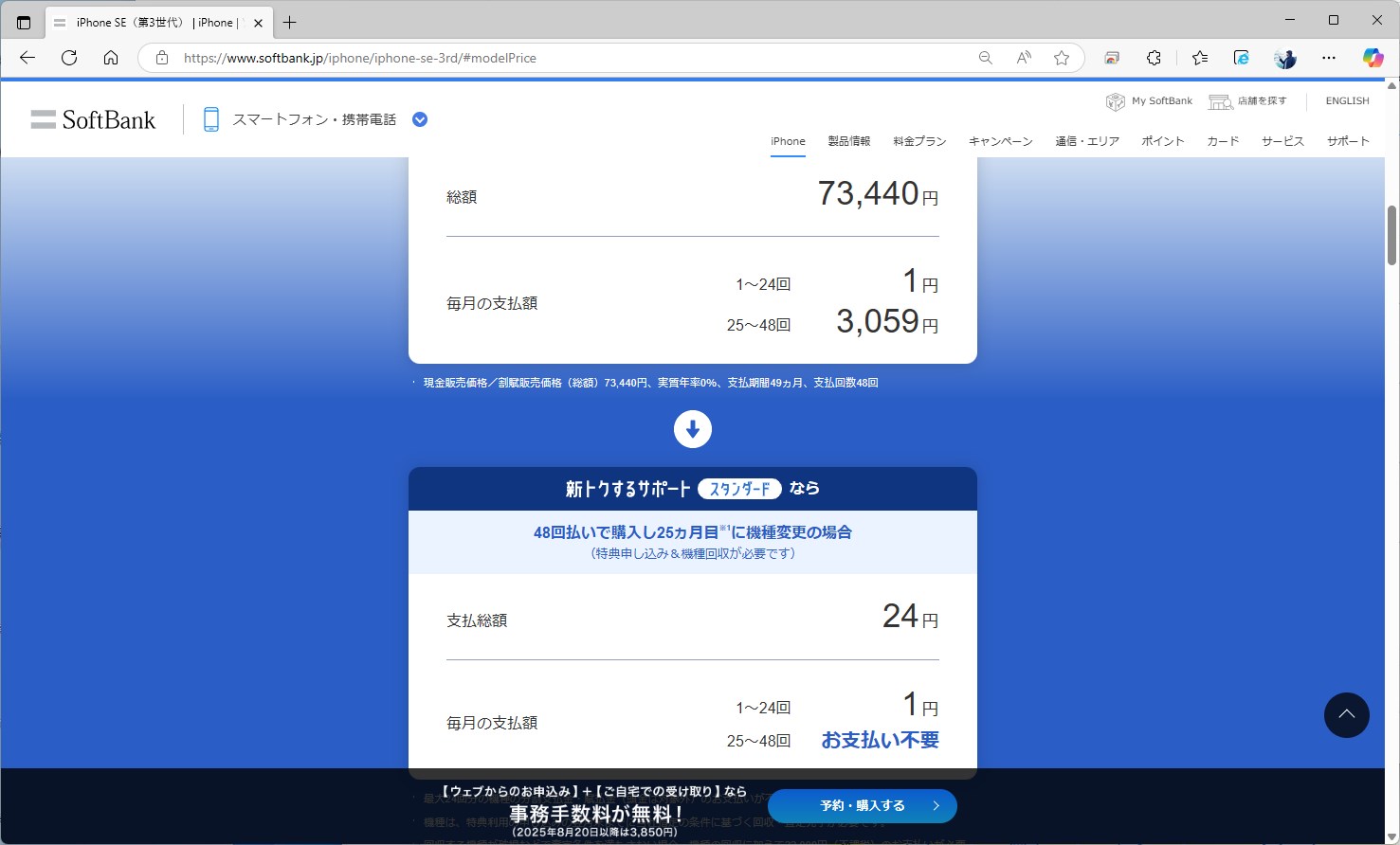The height and width of the screenshot is (845, 1400).
Task: Open Copilot sidebar icon
Action: coord(1373,58)
